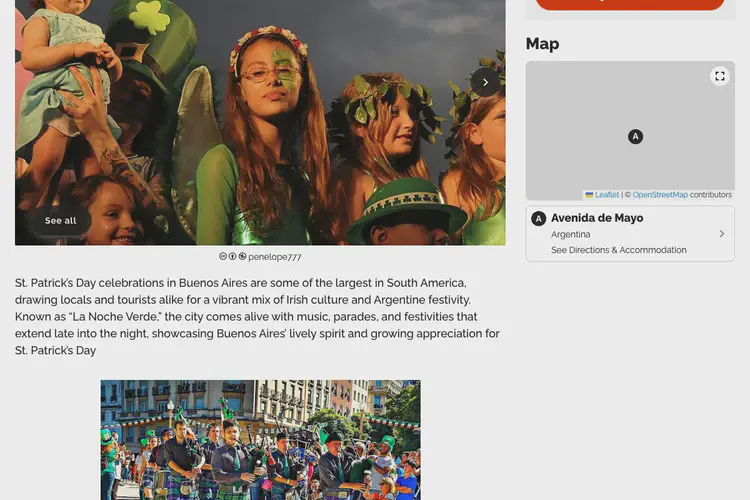The image size is (750, 500).
Task: Open the See all photos button
Action: [x=60, y=221]
